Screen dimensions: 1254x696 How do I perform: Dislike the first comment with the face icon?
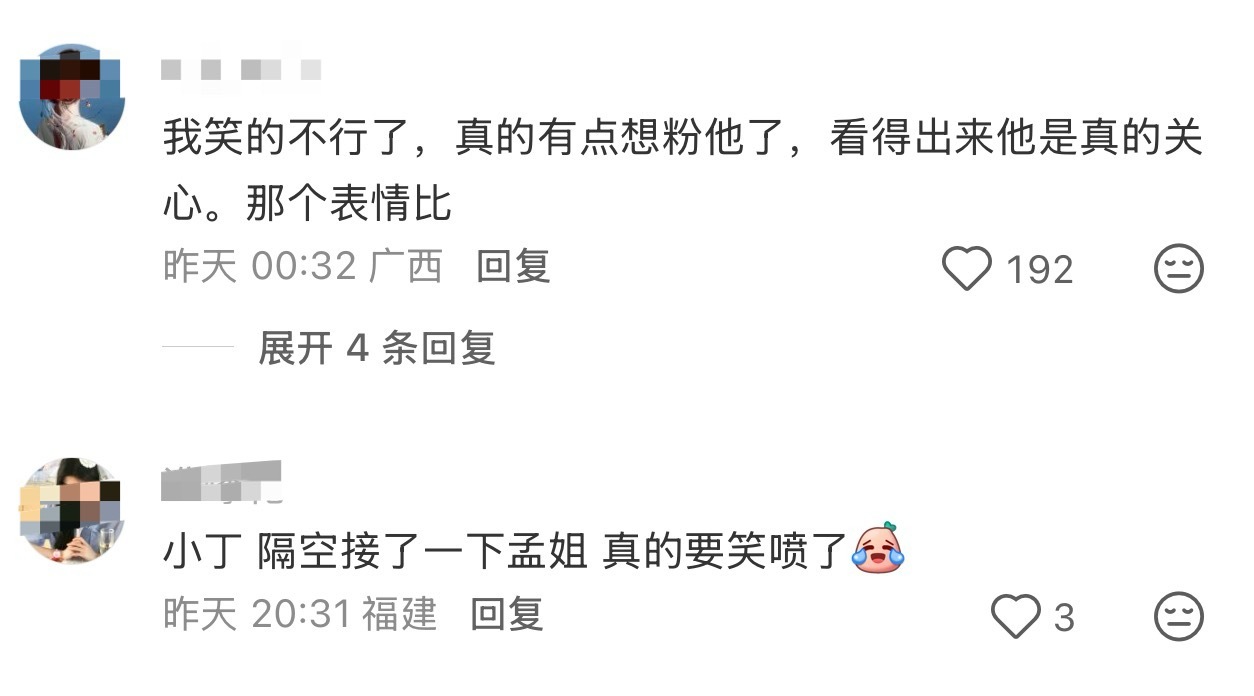1179,269
